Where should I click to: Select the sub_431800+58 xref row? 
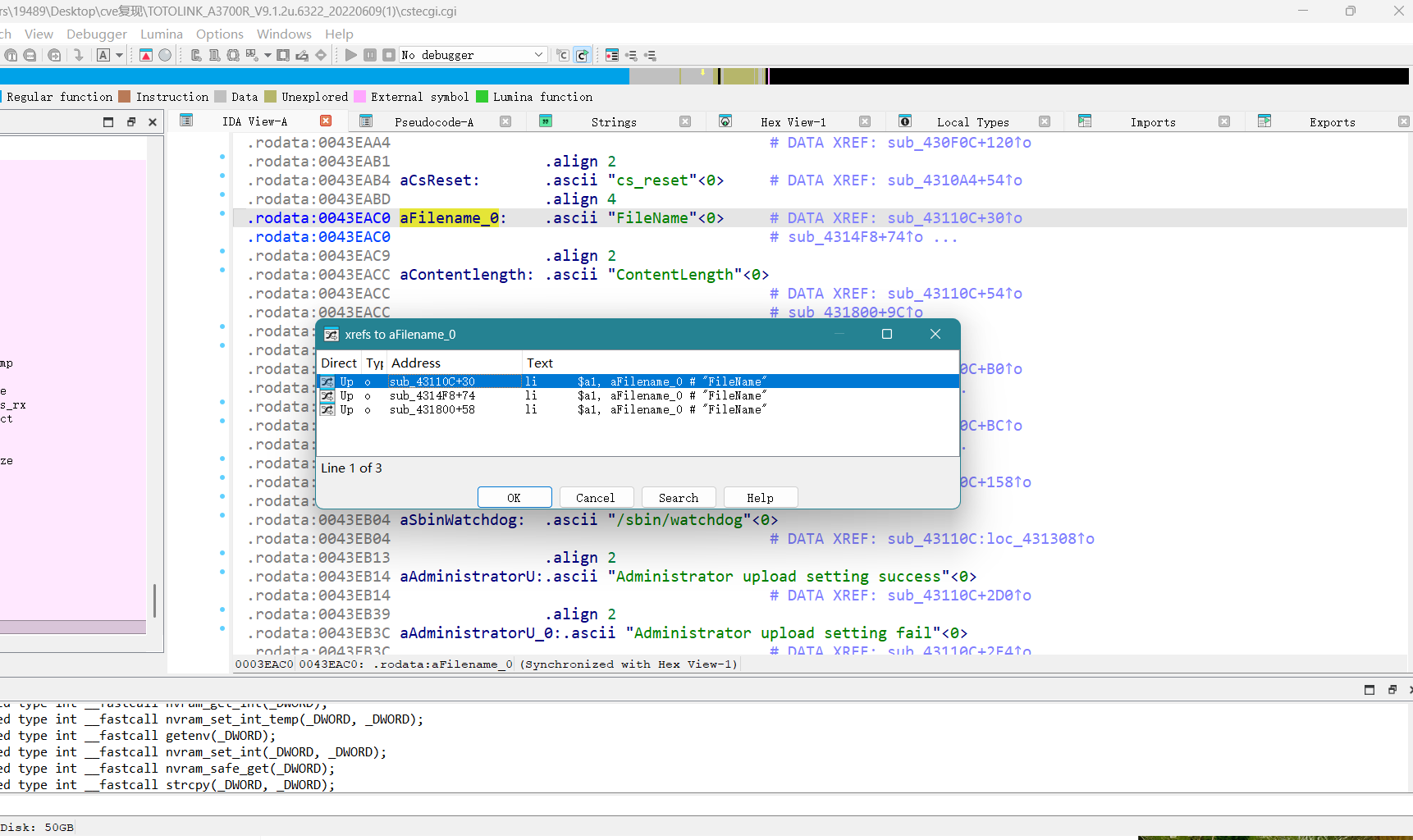pyautogui.click(x=432, y=409)
